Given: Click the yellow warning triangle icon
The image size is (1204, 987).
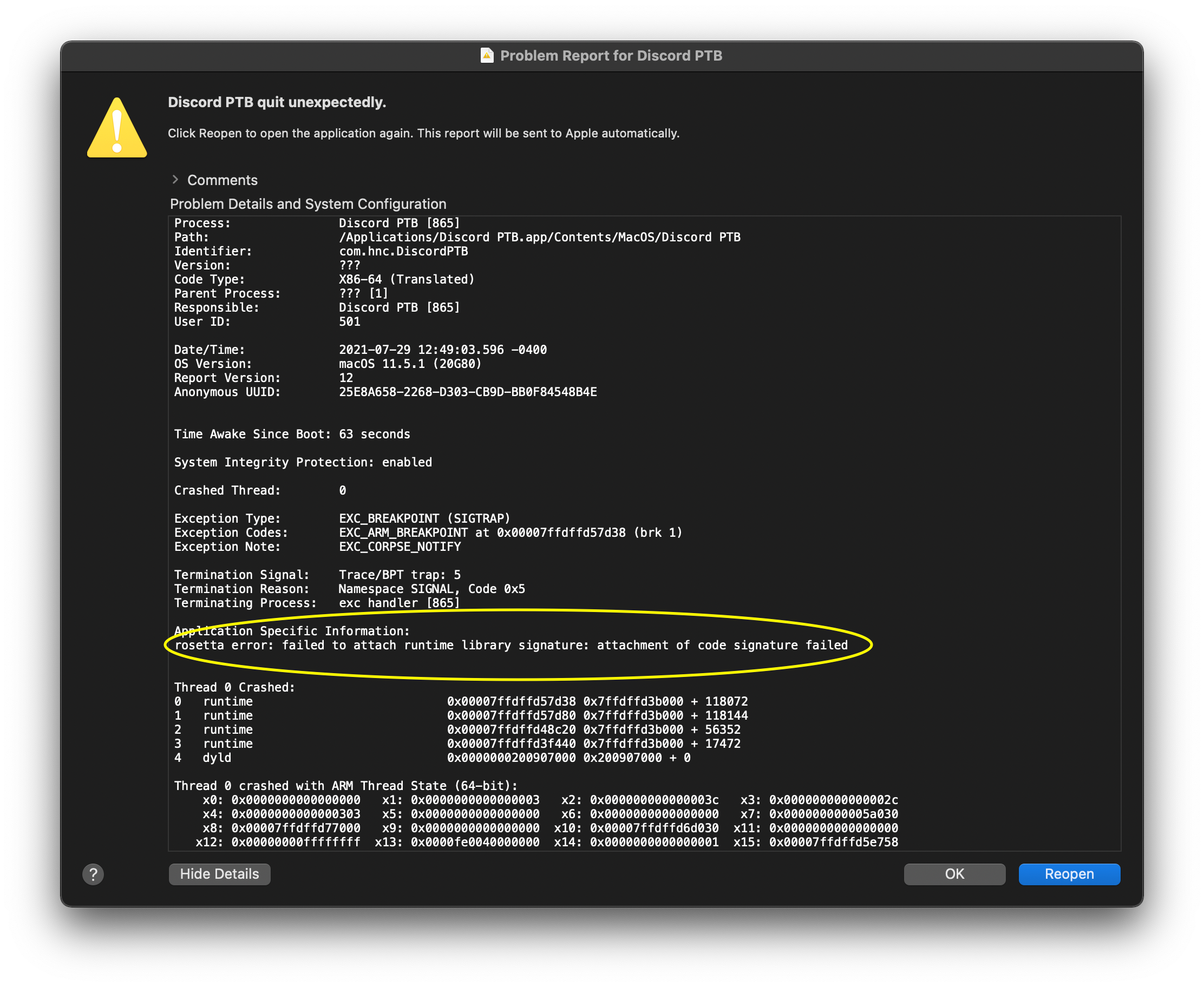Looking at the screenshot, I should coord(117,129).
